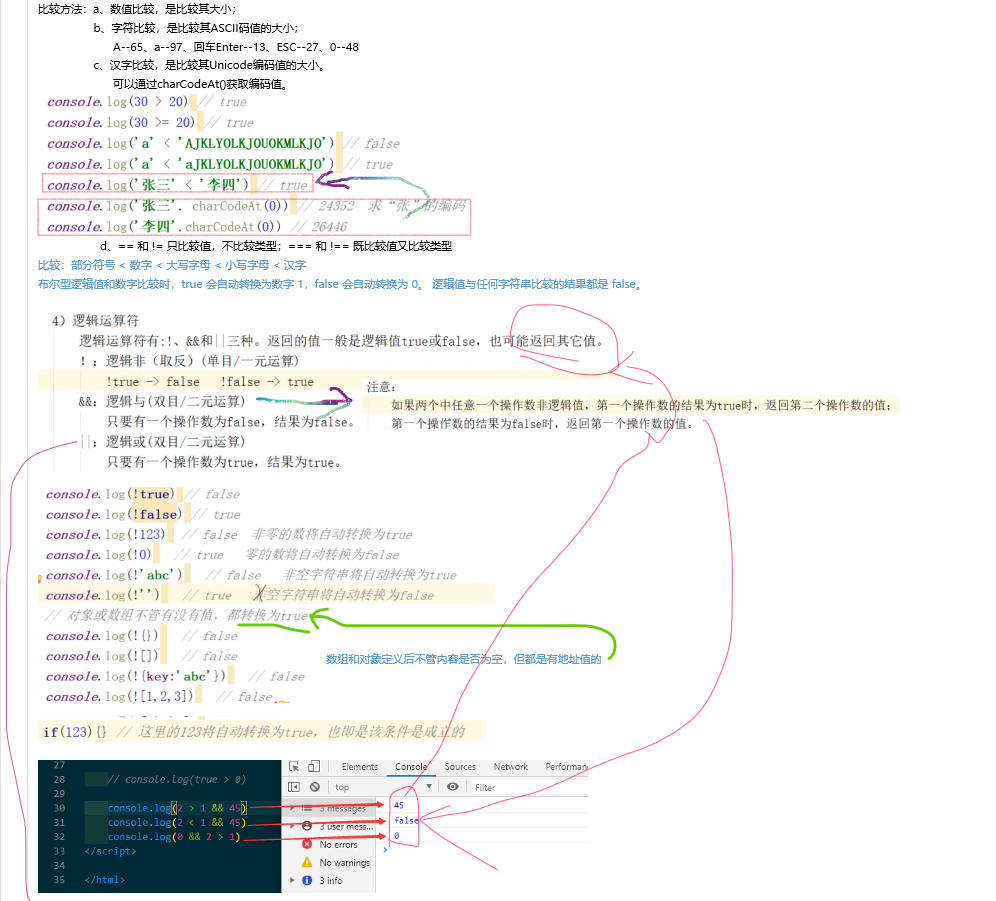Open the top context dropdown
The width and height of the screenshot is (996, 901).
point(383,787)
